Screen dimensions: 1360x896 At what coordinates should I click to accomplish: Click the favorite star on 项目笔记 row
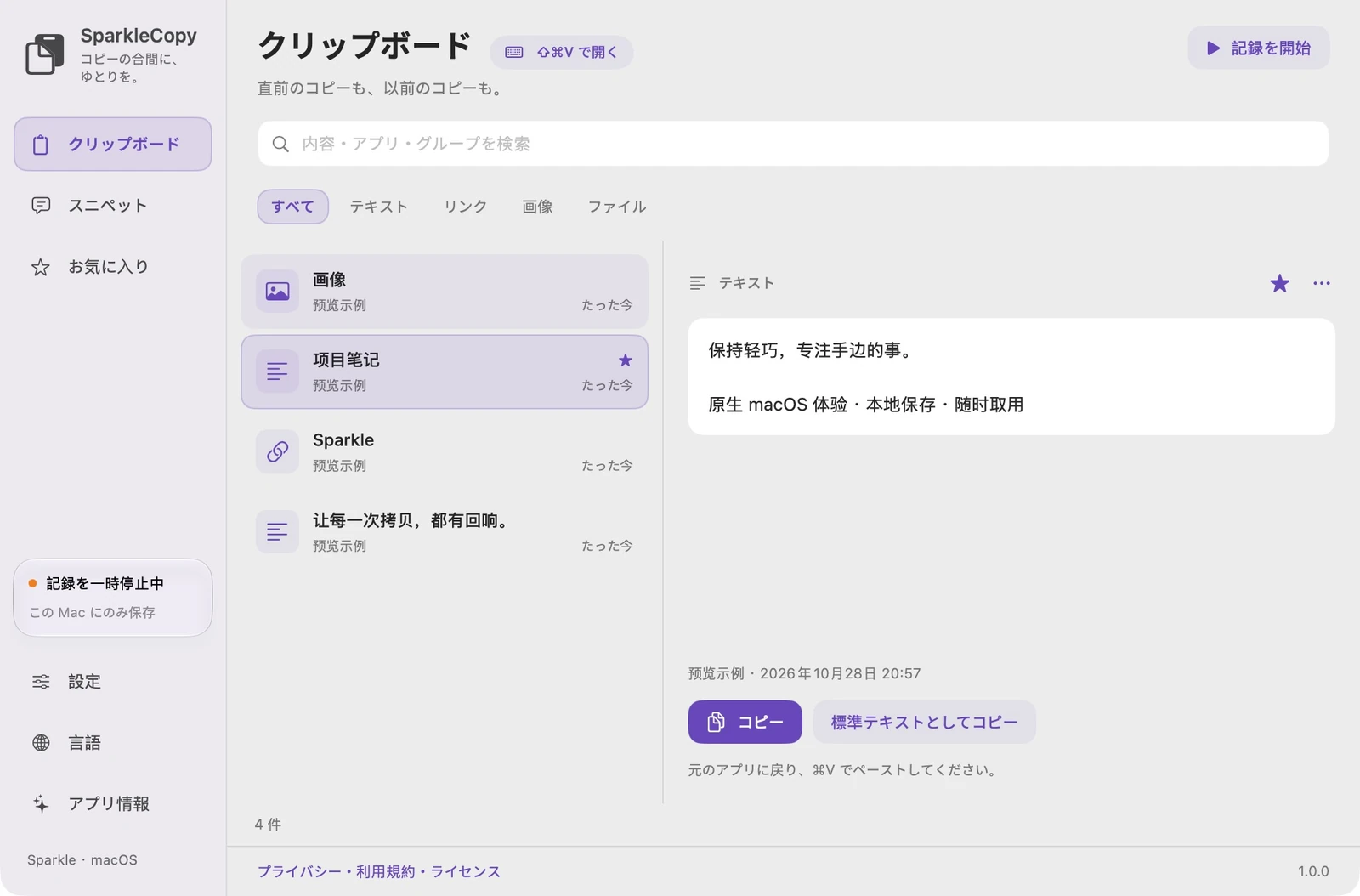click(x=626, y=360)
